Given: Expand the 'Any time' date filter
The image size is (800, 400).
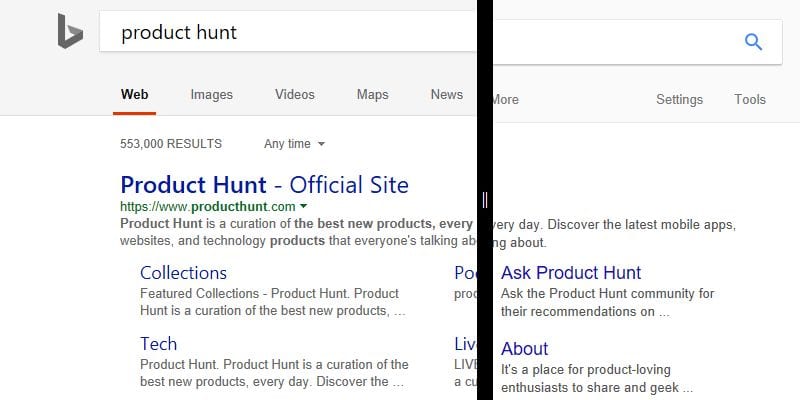Looking at the screenshot, I should point(294,144).
